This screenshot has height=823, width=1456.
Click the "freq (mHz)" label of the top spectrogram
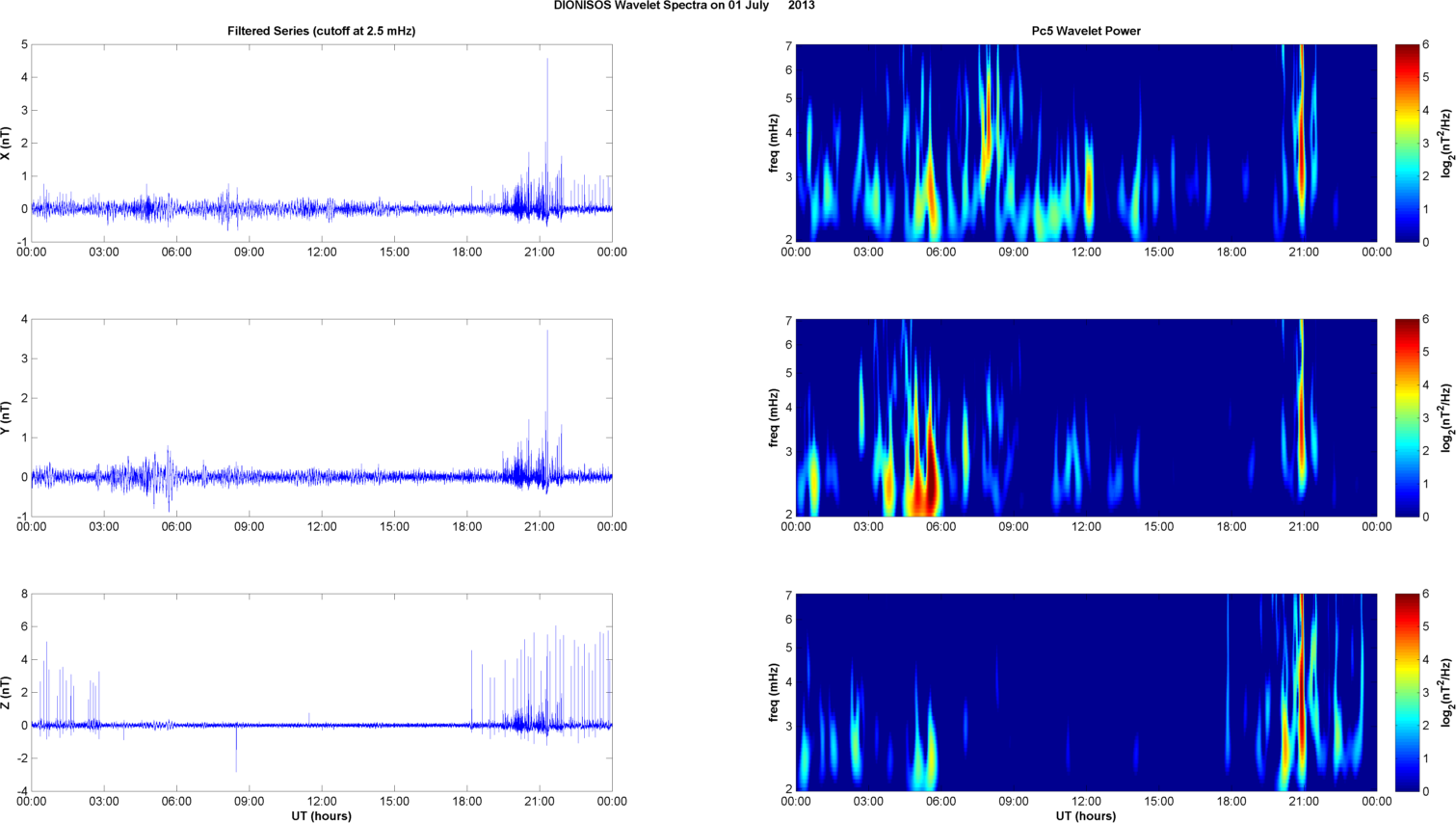tap(773, 144)
